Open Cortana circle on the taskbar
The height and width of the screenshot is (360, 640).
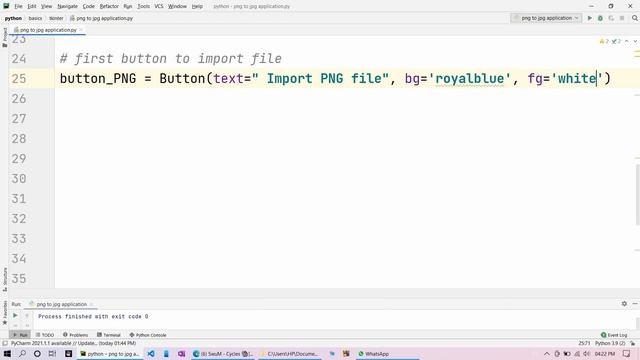point(37,353)
